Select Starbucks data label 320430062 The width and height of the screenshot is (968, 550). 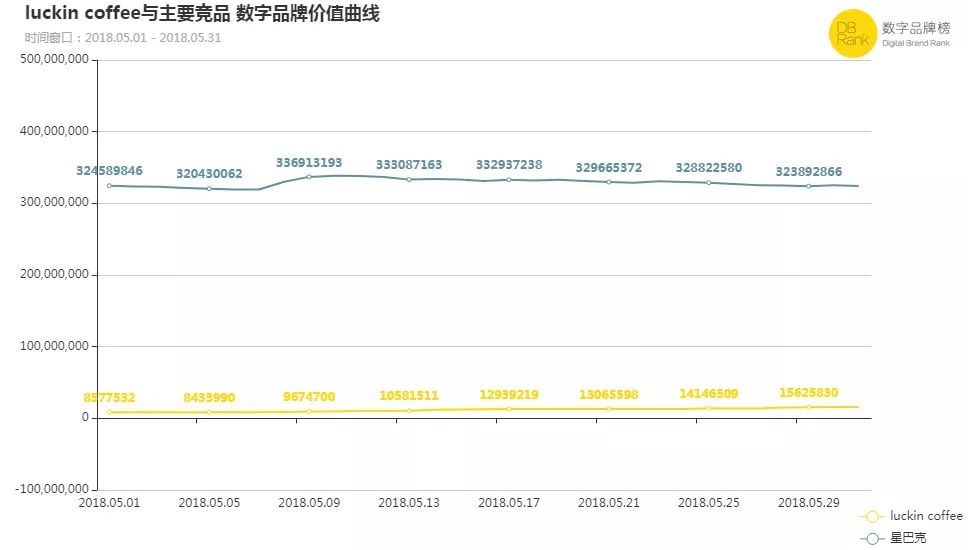tap(209, 173)
